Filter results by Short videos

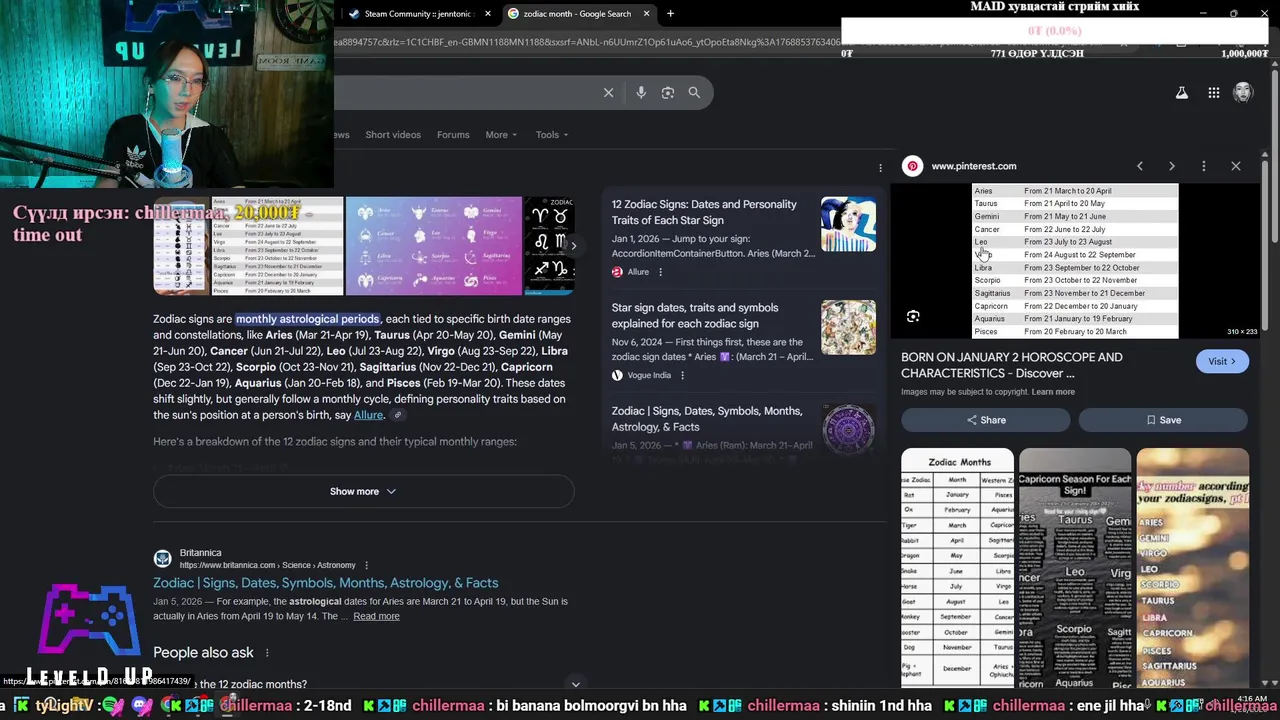tap(393, 135)
